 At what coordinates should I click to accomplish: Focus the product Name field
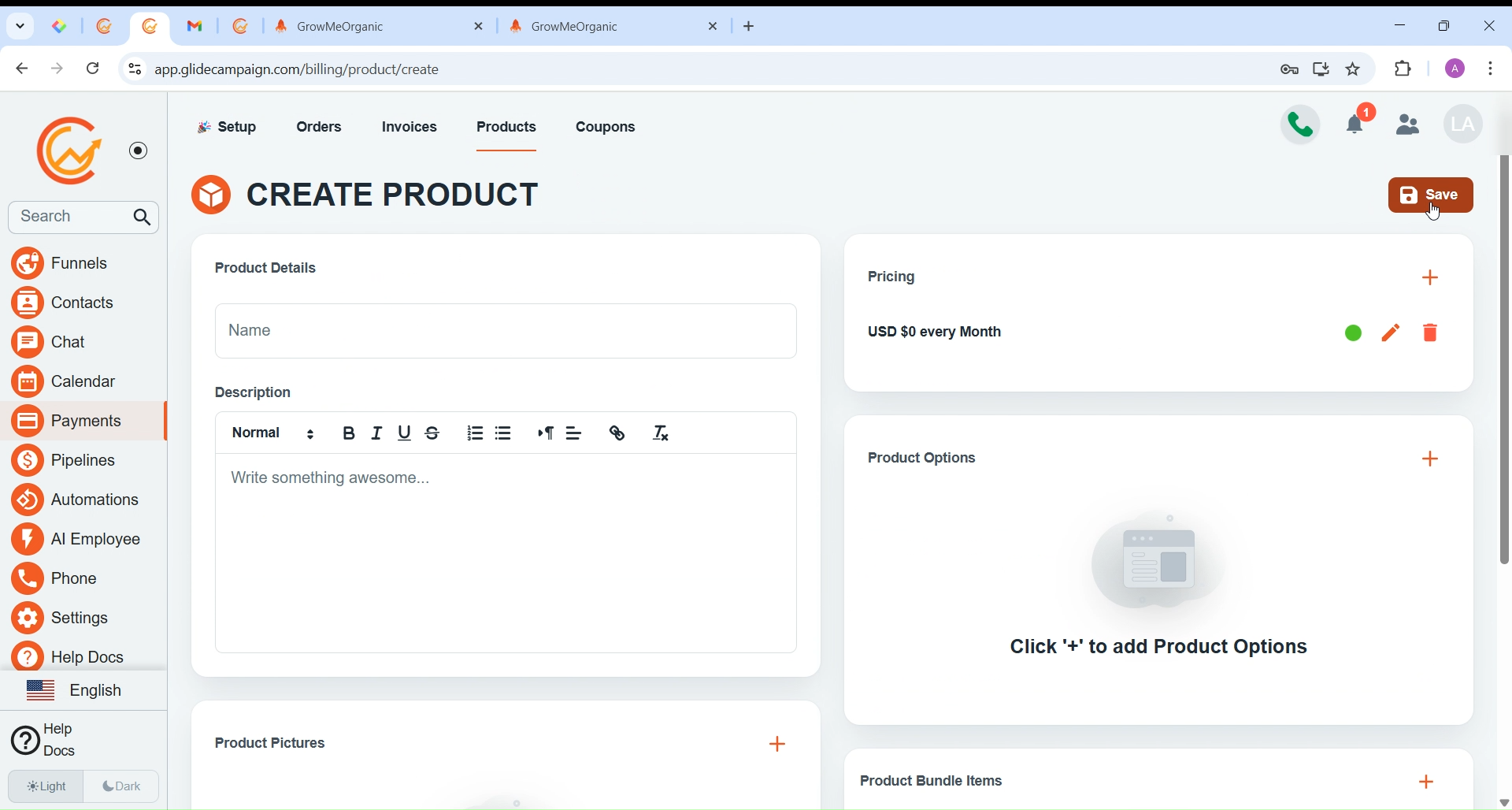coord(506,332)
